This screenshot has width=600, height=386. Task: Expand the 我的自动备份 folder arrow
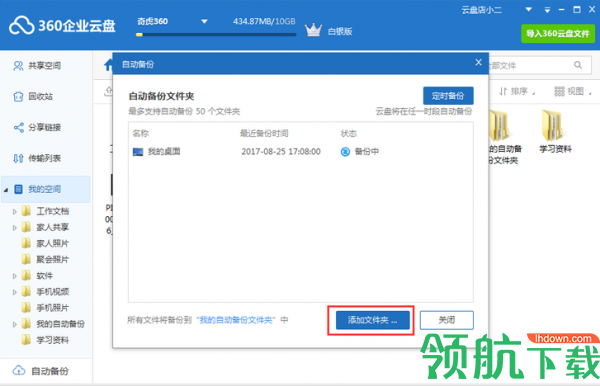[x=15, y=324]
